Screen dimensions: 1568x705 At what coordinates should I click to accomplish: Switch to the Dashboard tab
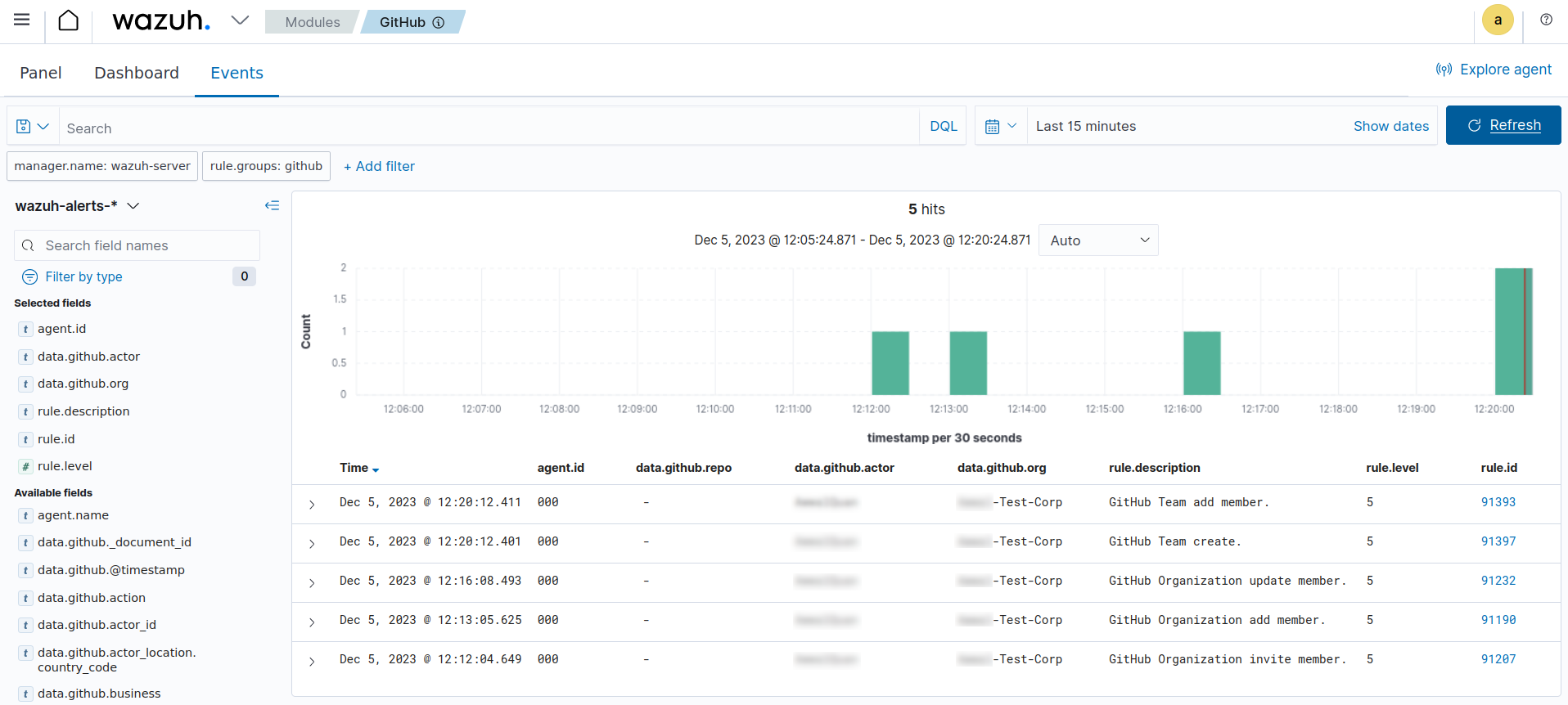[137, 73]
